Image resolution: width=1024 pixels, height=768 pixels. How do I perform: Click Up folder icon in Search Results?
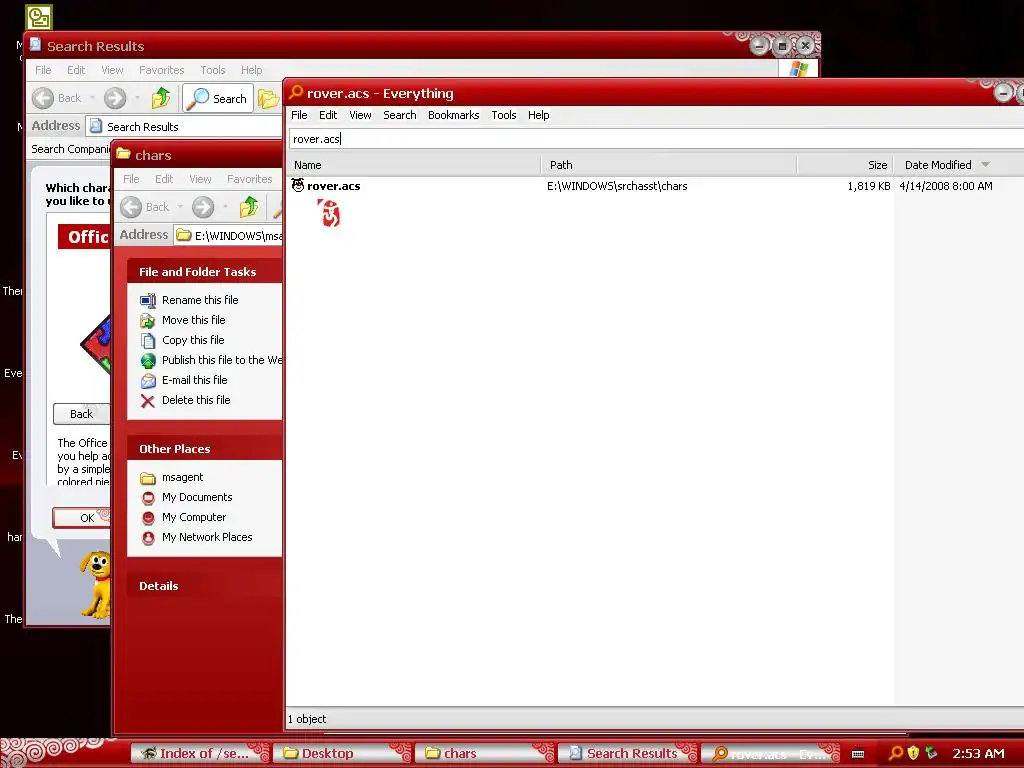[x=161, y=98]
